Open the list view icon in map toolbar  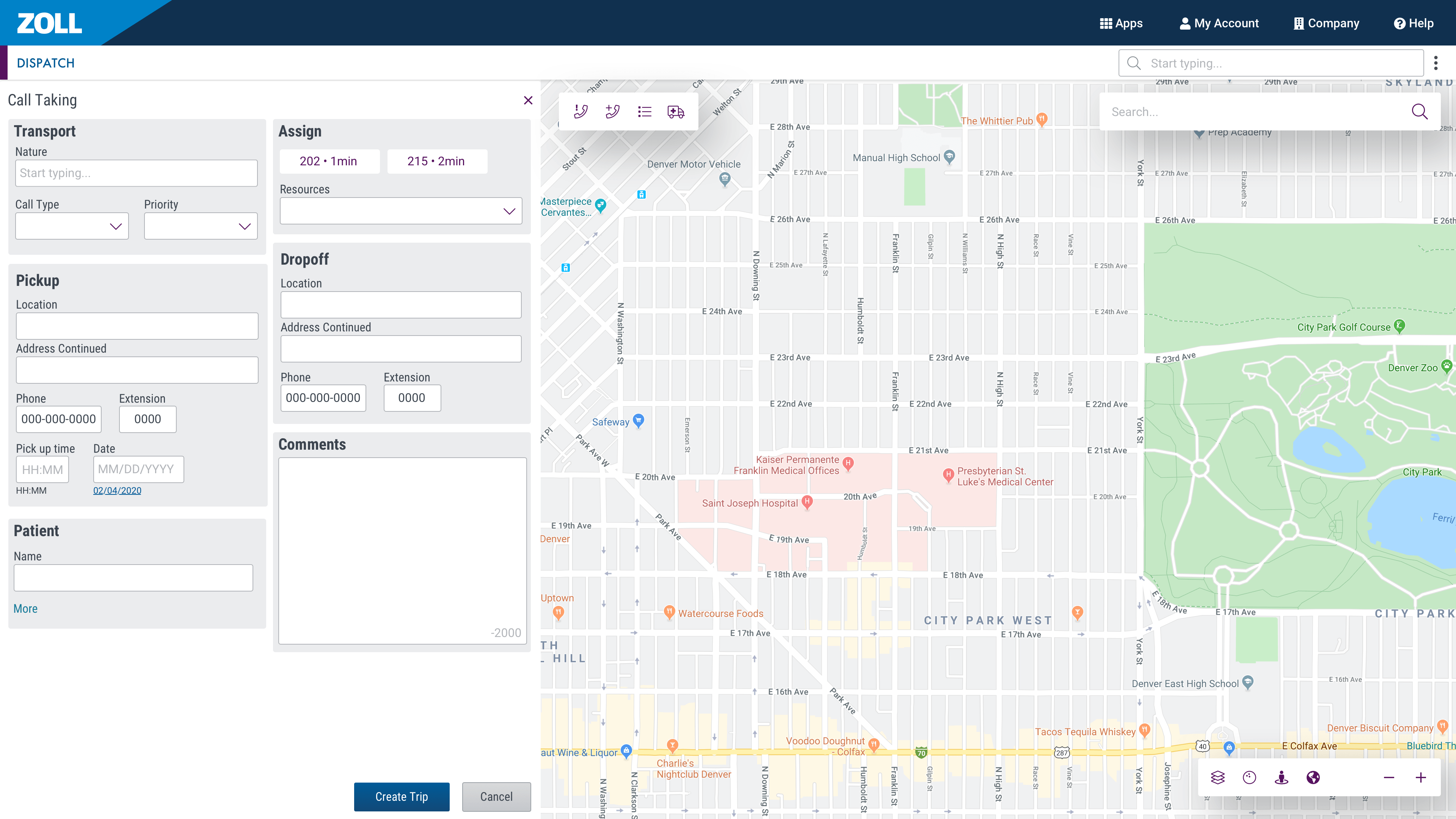pos(644,111)
